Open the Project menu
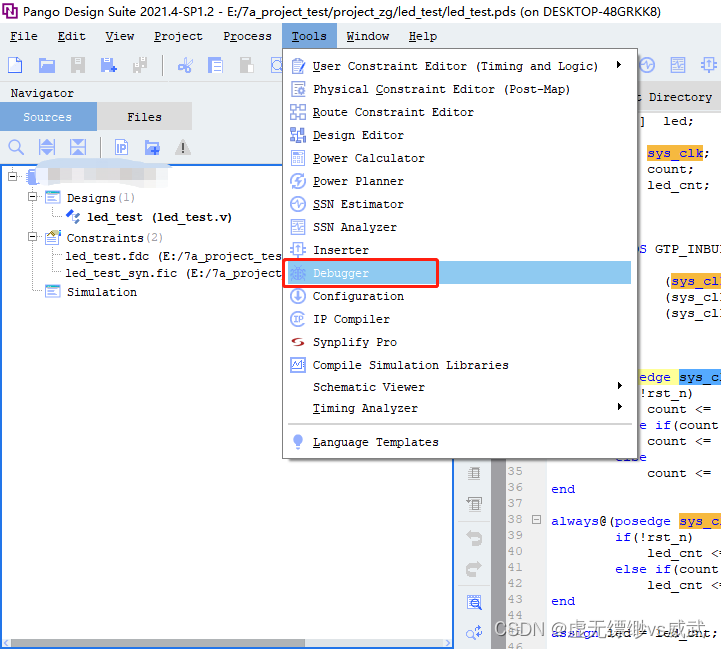721x649 pixels. pyautogui.click(x=178, y=36)
